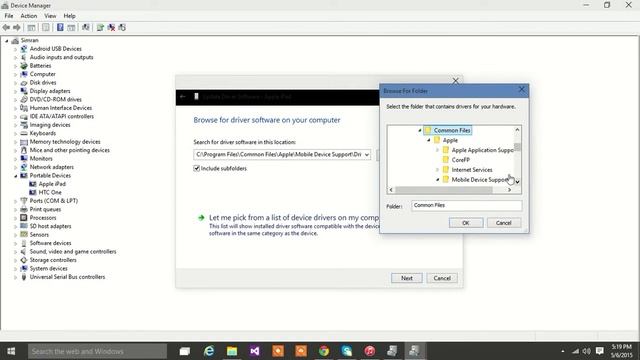Viewport: 640px width, 360px height.
Task: Select the Apple iPad device icon
Action: pos(33,184)
